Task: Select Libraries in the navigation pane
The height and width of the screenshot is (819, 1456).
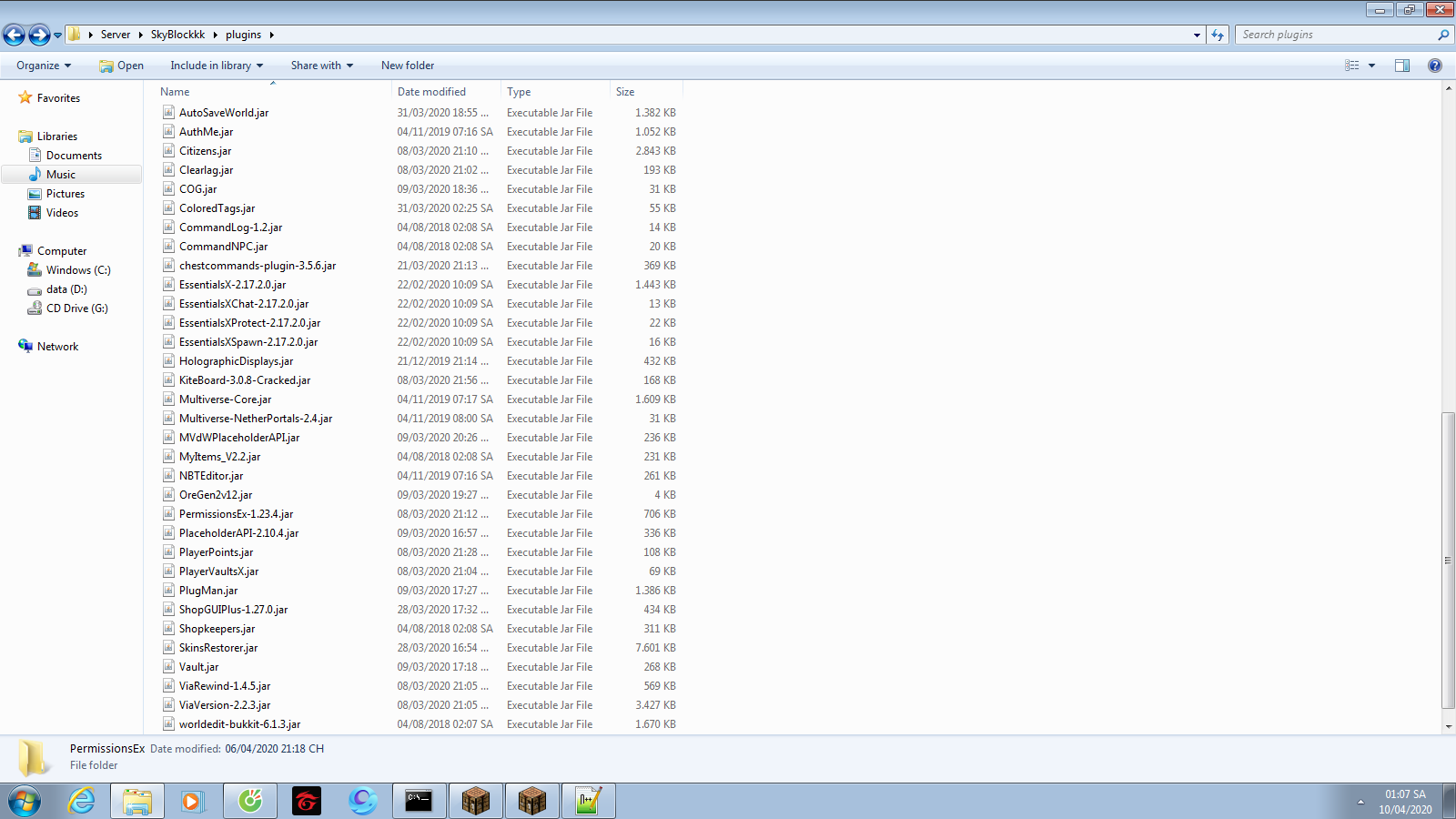Action: click(x=57, y=136)
